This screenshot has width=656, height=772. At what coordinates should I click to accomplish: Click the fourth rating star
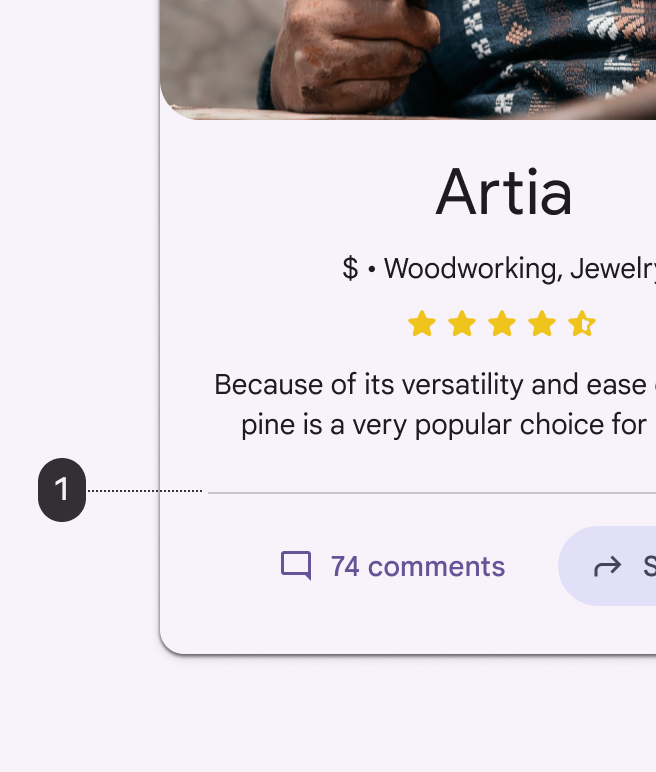[542, 324]
